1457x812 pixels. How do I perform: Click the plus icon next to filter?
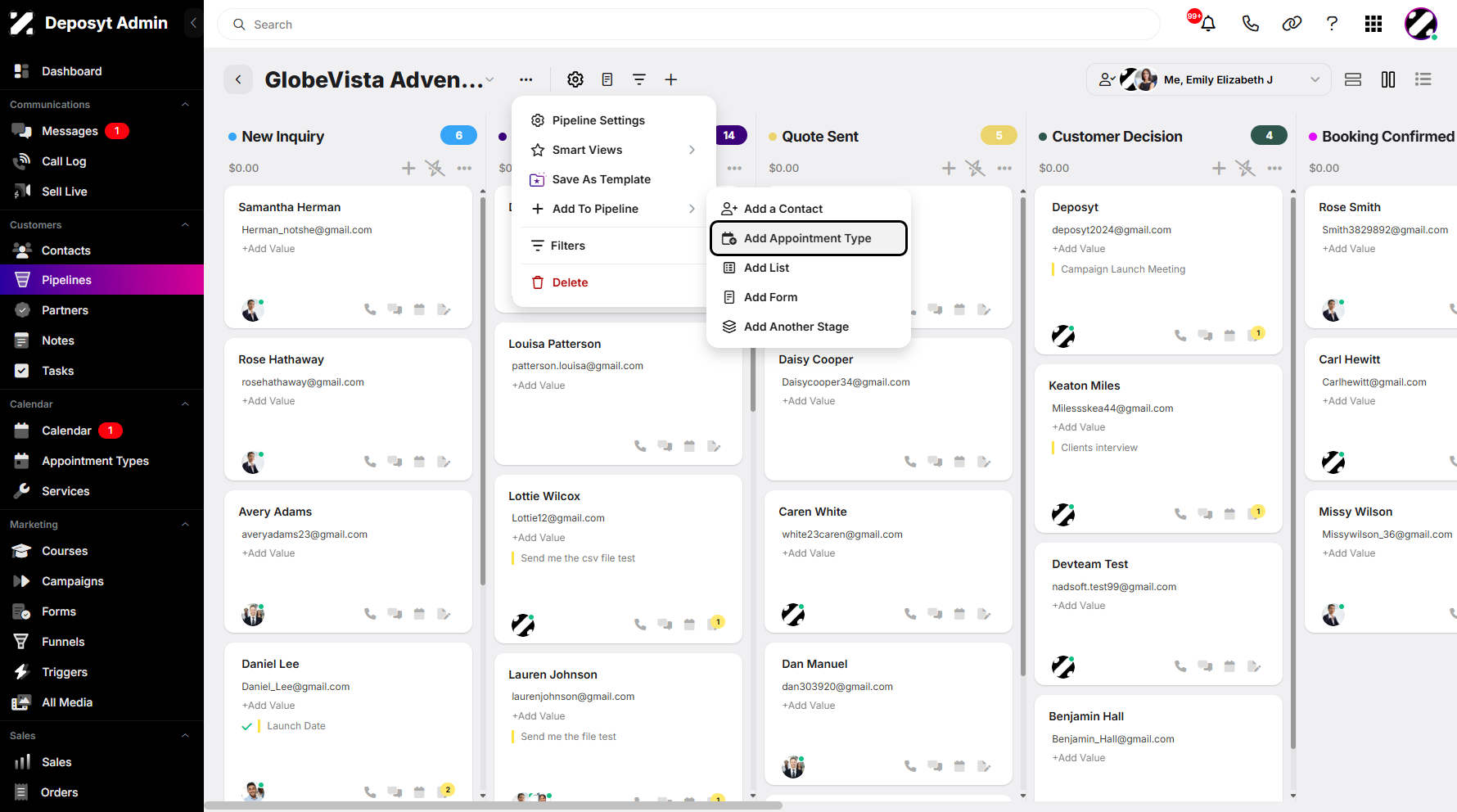[670, 79]
